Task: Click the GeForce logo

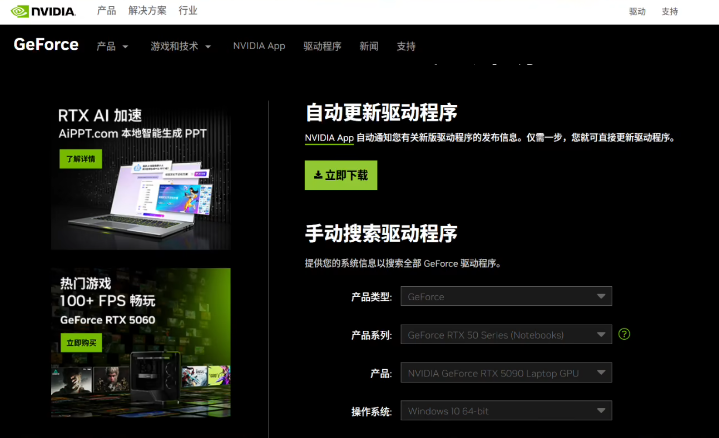Action: point(46,45)
